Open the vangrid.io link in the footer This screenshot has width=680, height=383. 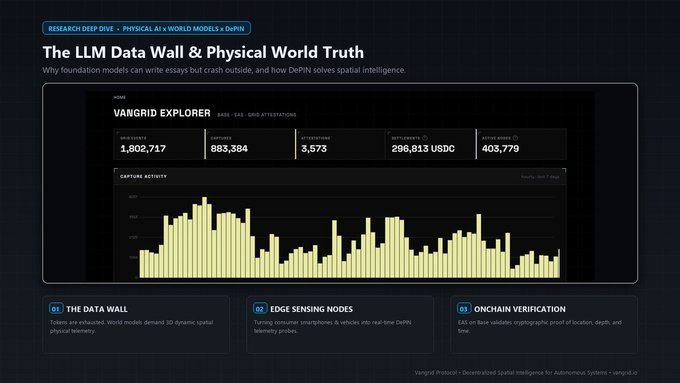[625, 373]
